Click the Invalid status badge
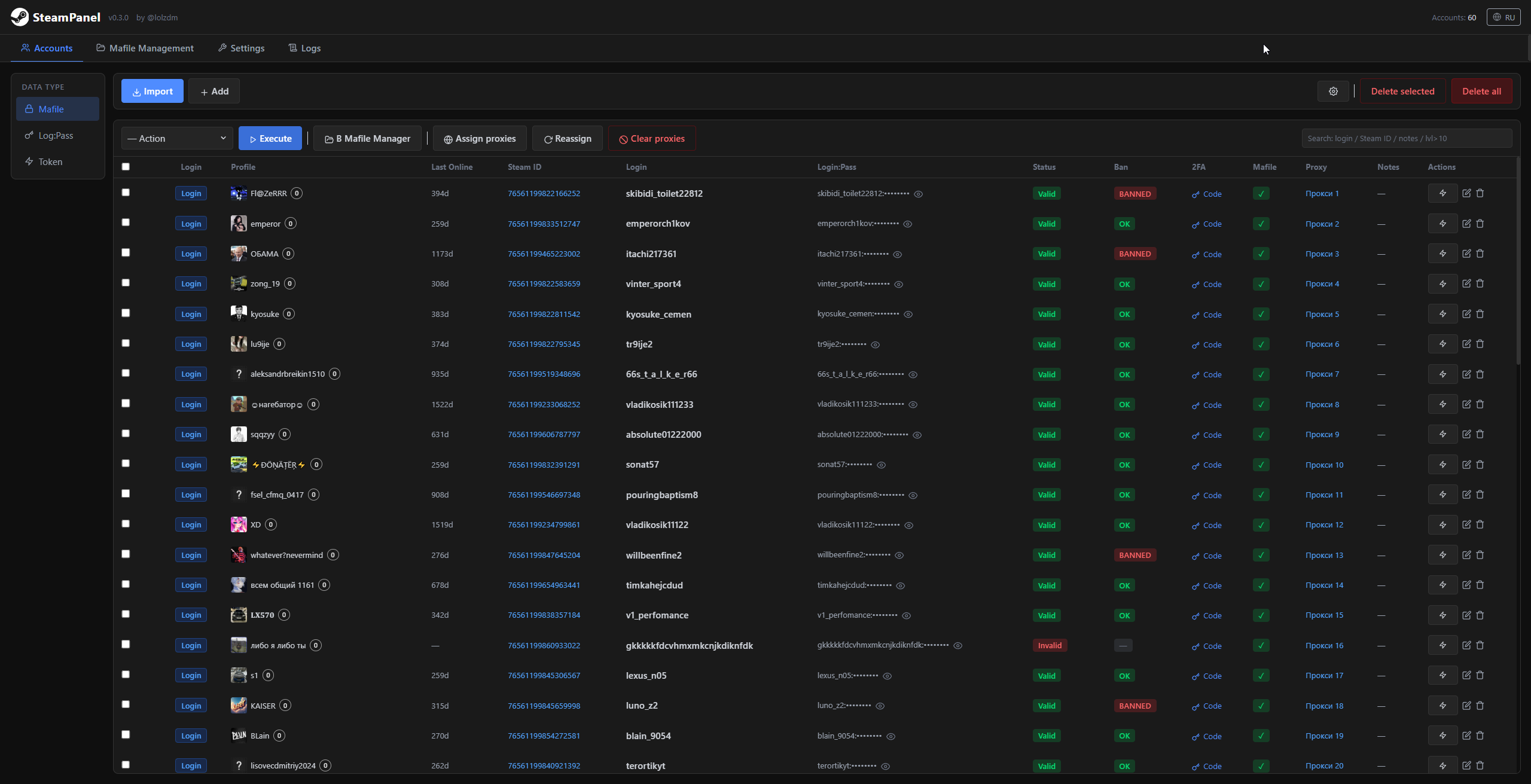Viewport: 1531px width, 784px height. [x=1050, y=645]
